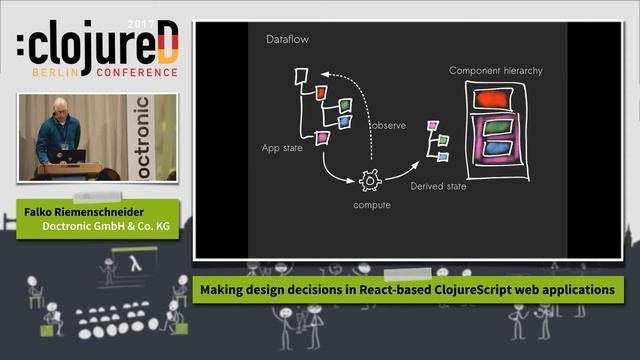Click the arrow from gear to Derived state
640x360 pixels.
(402, 171)
